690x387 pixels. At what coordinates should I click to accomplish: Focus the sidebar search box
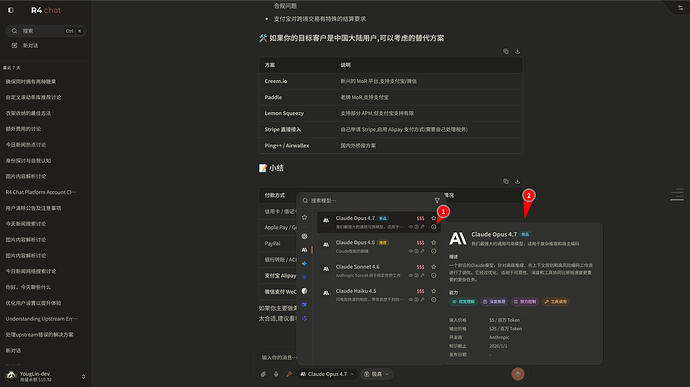pos(45,31)
